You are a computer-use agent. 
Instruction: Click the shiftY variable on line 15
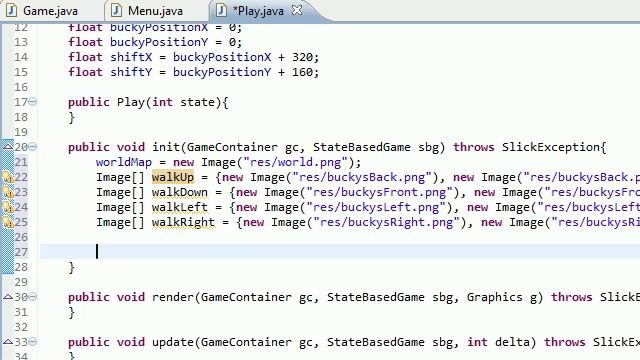point(131,72)
